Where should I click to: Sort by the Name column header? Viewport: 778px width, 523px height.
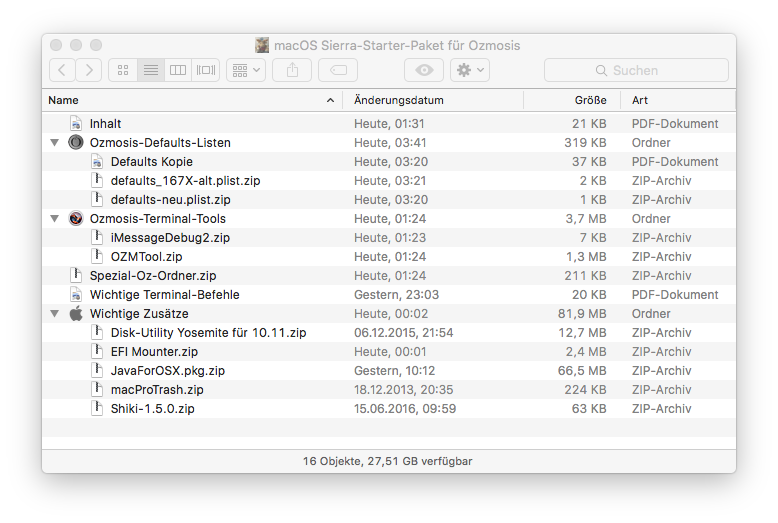pos(193,100)
